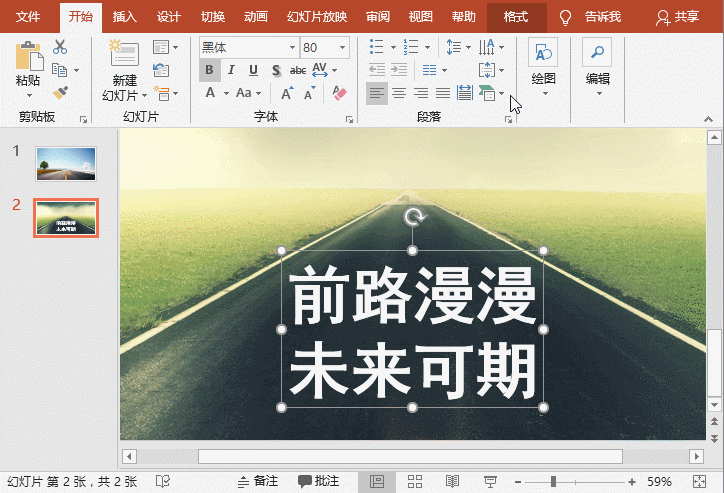Open the line spacing dropdown
The image size is (724, 493).
click(x=468, y=47)
